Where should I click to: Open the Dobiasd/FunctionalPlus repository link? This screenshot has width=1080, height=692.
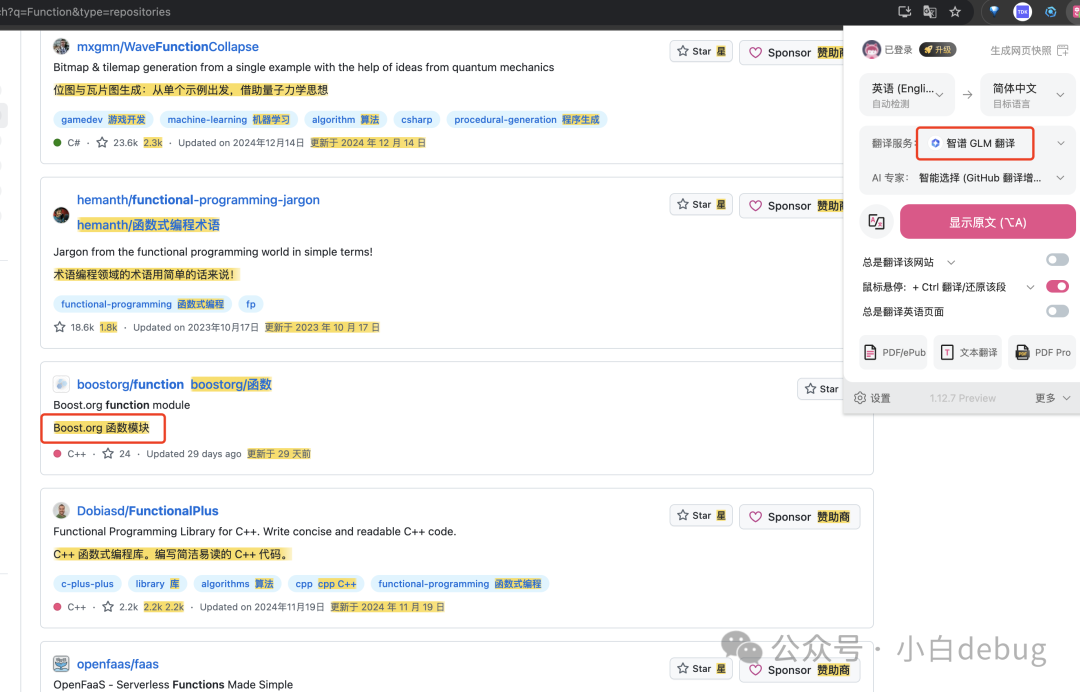tap(147, 510)
